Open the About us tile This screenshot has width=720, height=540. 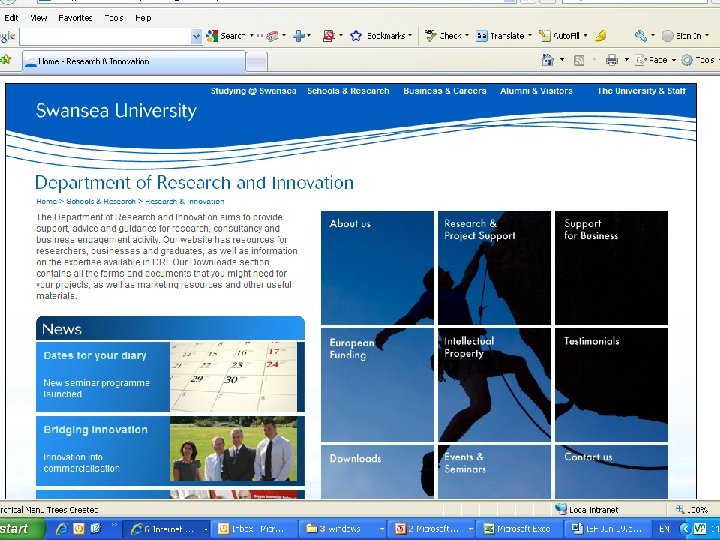tap(377, 268)
